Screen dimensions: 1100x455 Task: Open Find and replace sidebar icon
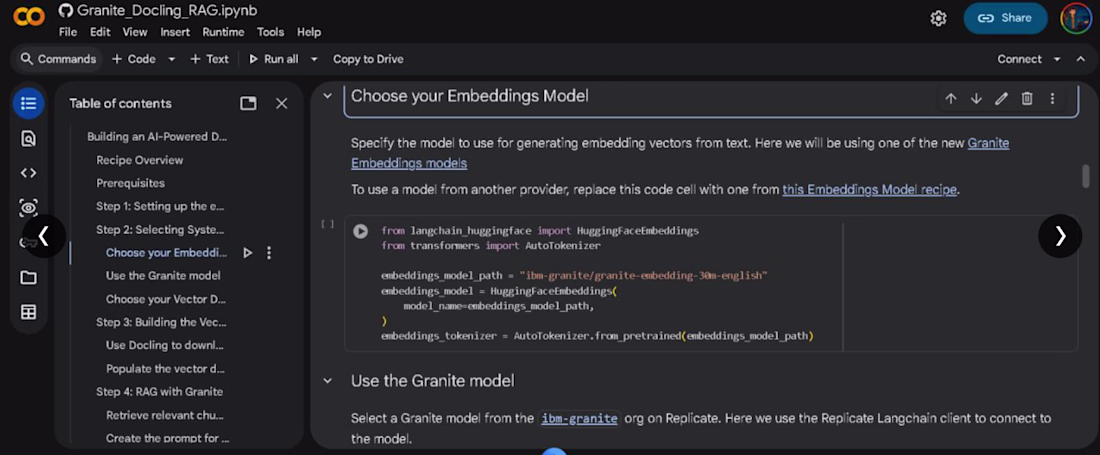click(x=28, y=138)
